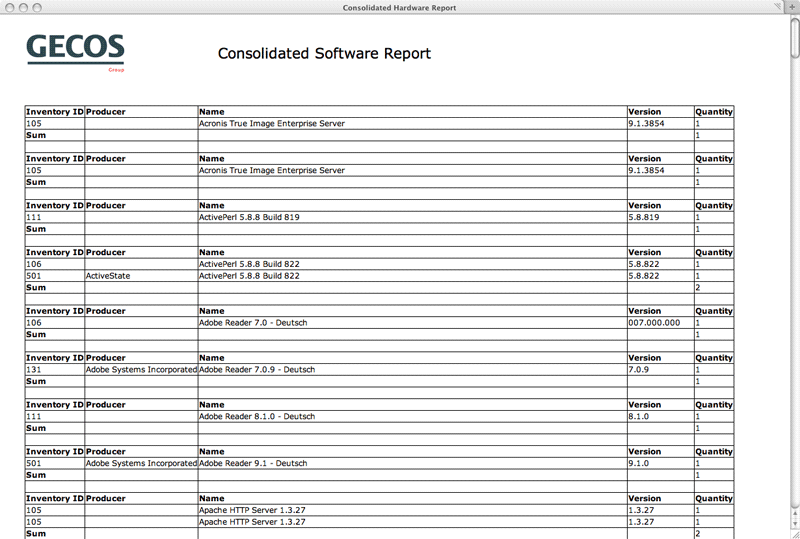The image size is (800, 539).
Task: Click version "007.000.000"
Action: [x=654, y=323]
